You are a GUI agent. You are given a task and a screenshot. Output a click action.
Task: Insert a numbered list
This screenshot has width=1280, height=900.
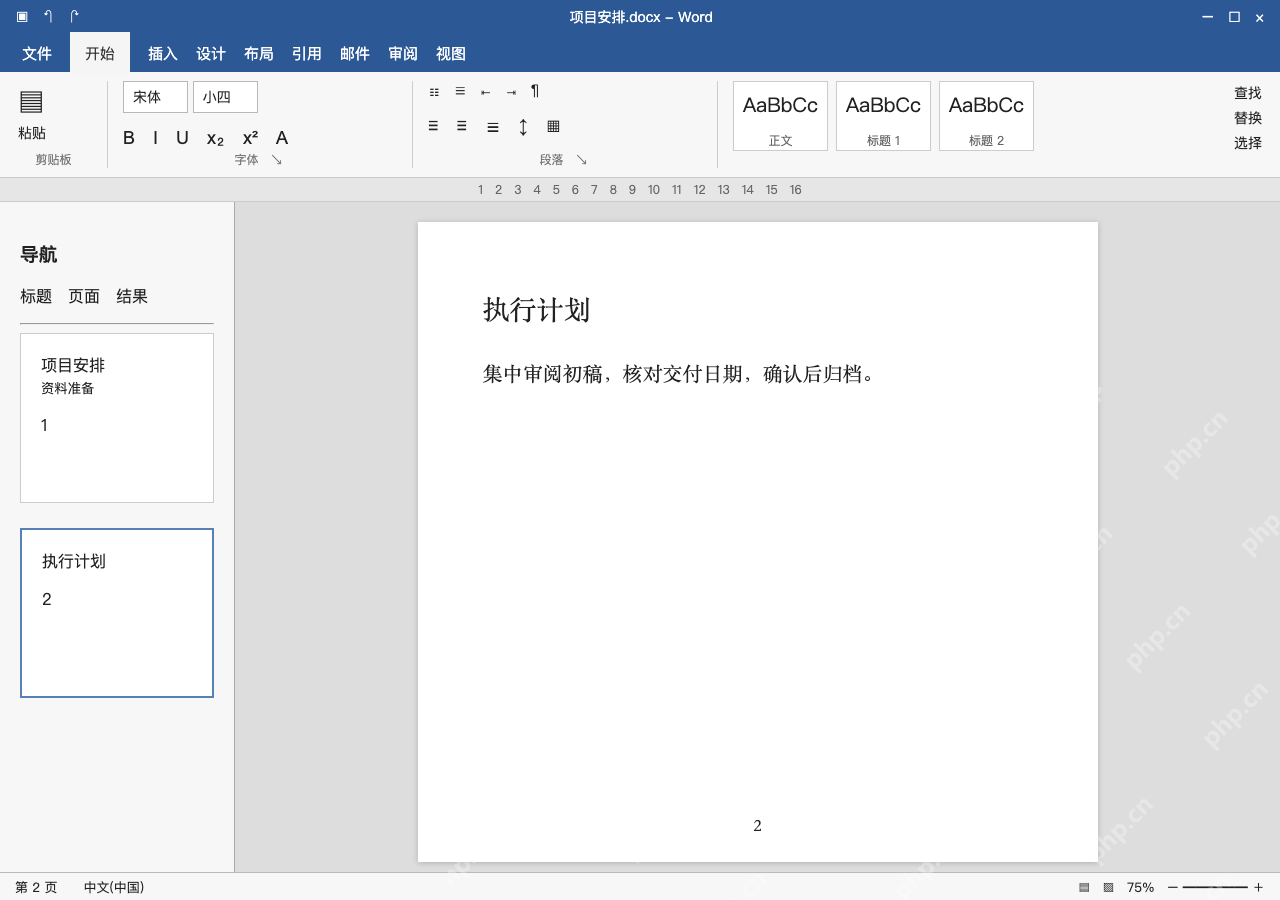point(460,91)
